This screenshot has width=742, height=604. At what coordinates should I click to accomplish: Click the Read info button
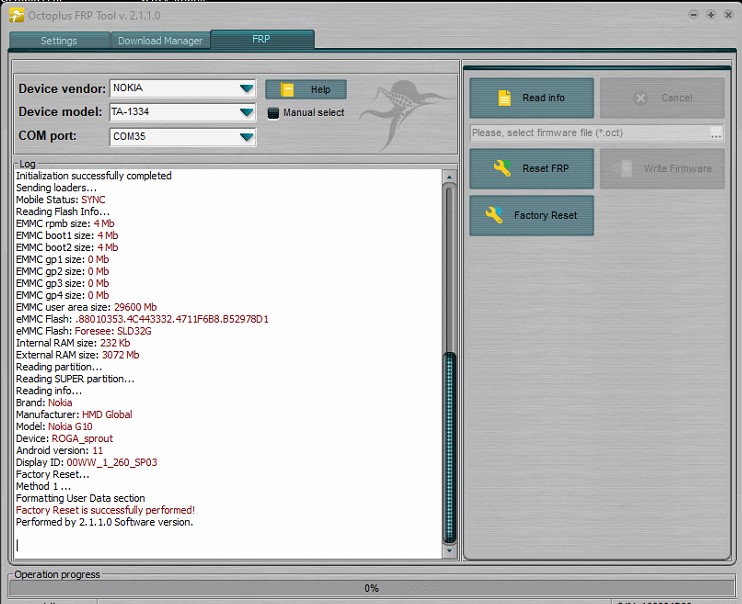[x=531, y=98]
